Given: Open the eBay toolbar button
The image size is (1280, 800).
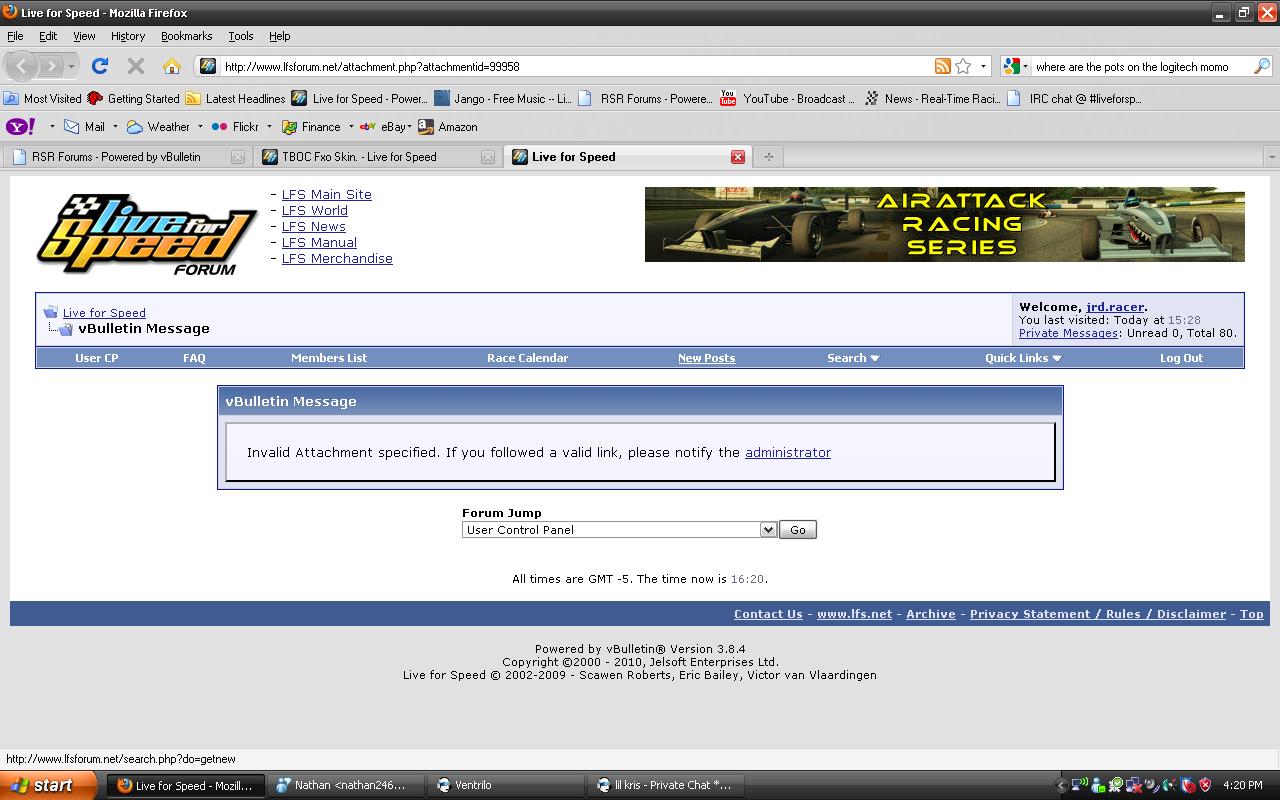Looking at the screenshot, I should click(383, 127).
